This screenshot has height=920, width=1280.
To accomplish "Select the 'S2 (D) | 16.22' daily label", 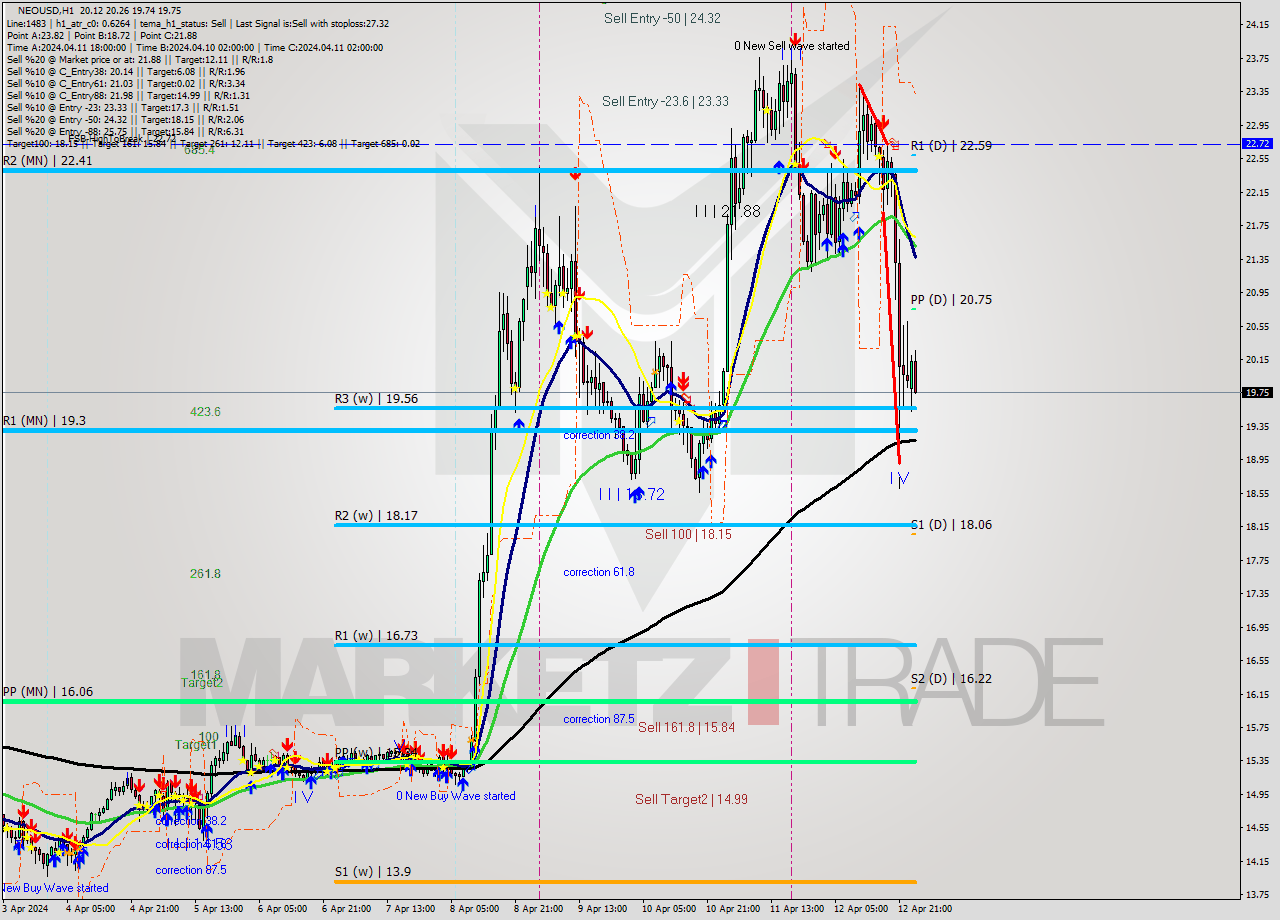I will [x=951, y=679].
